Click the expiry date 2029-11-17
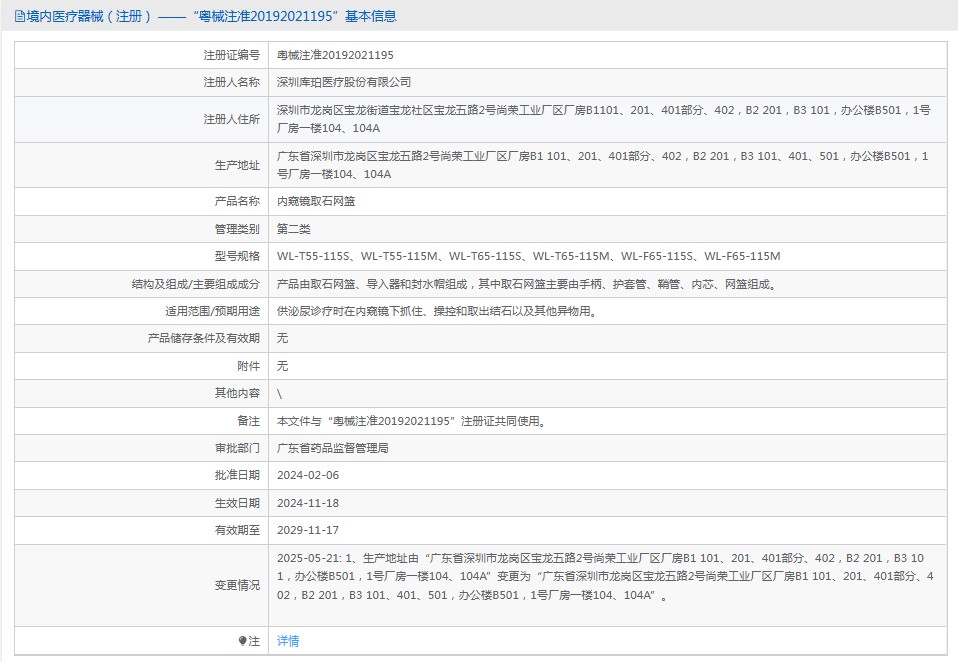Viewport: 958px width, 662px height. 309,530
